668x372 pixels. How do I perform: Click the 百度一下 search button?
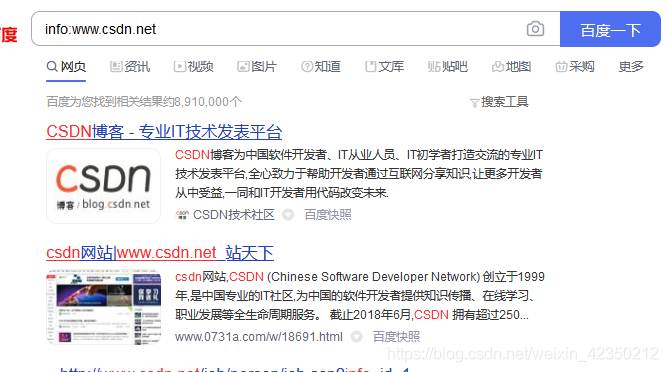pos(610,29)
